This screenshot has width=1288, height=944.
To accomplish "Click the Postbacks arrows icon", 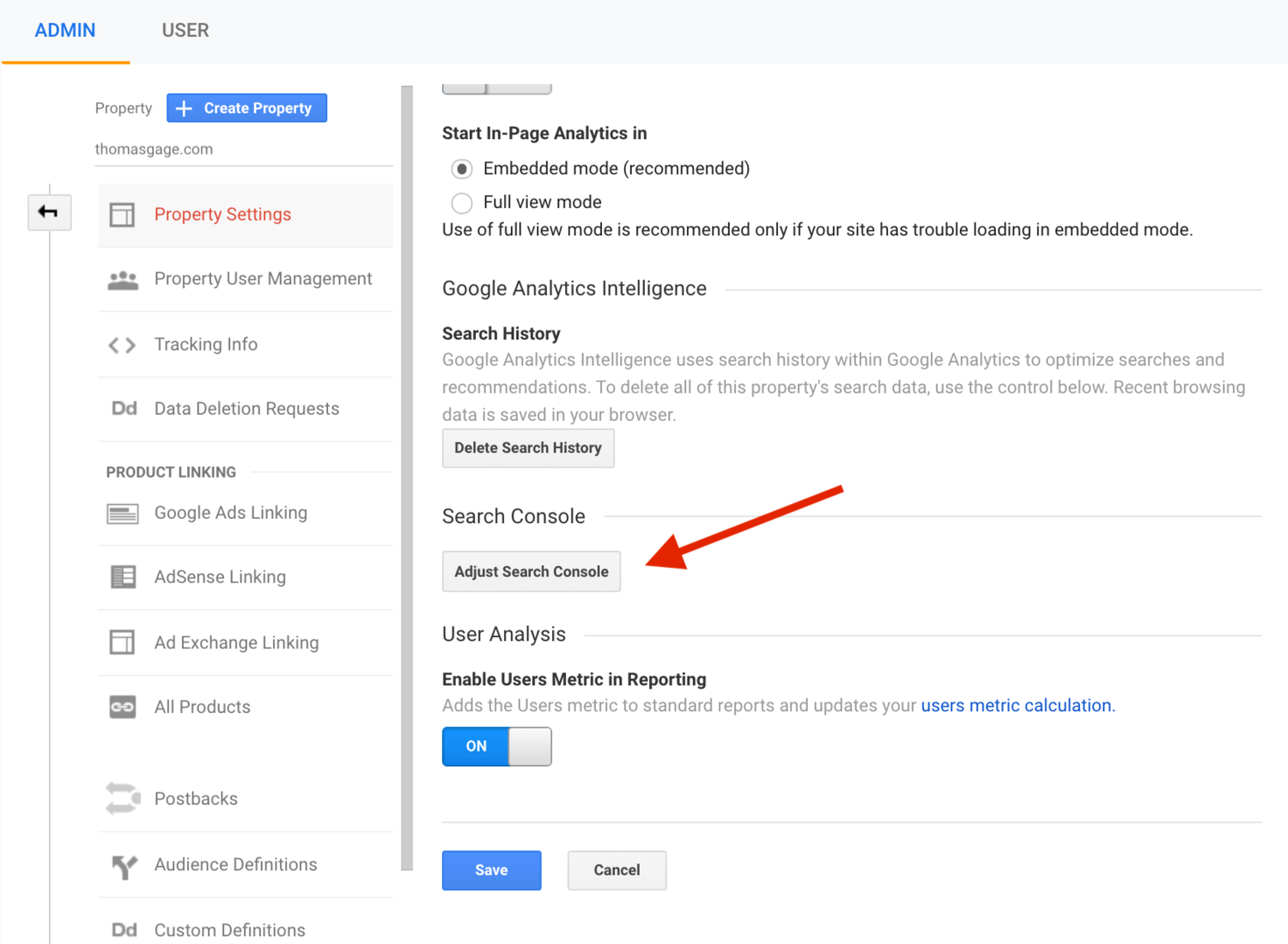I will tap(123, 798).
